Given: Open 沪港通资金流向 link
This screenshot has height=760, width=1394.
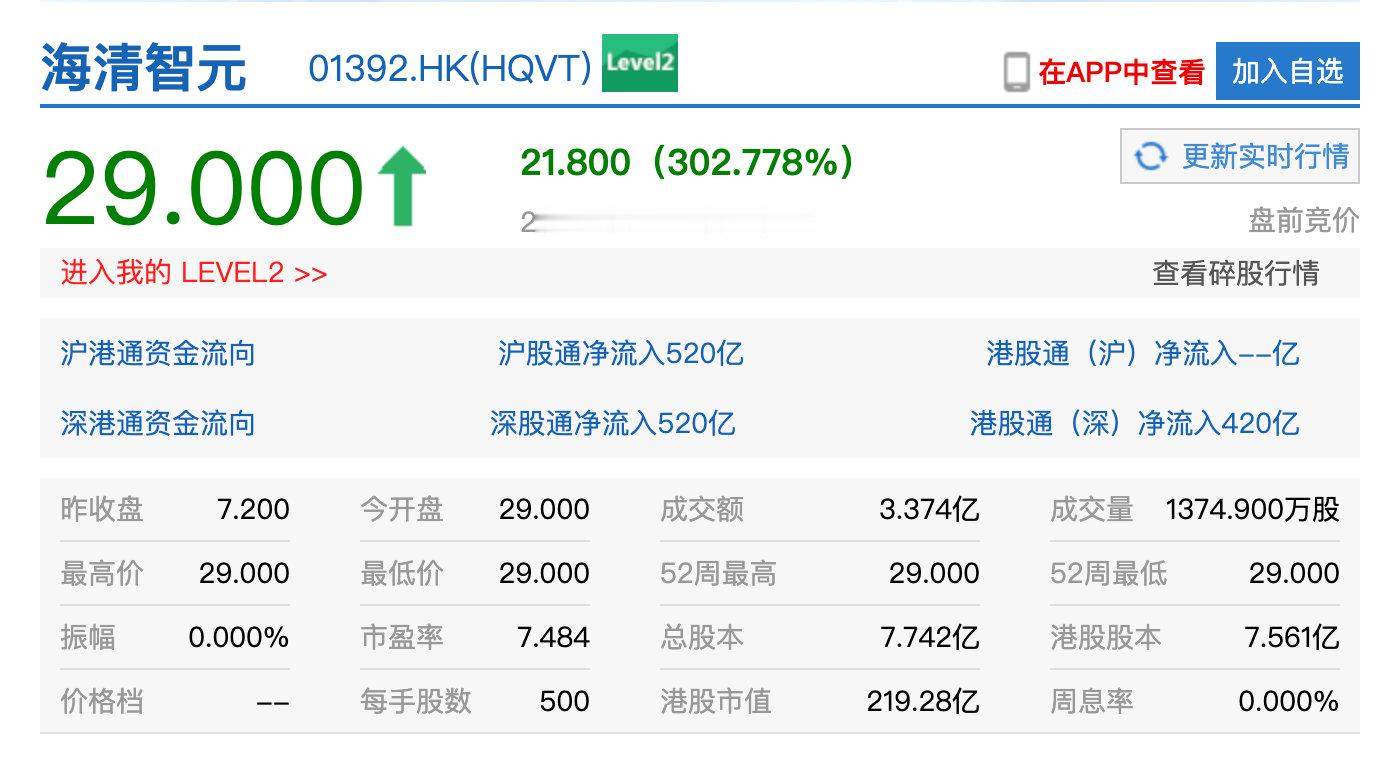Looking at the screenshot, I should click(158, 353).
